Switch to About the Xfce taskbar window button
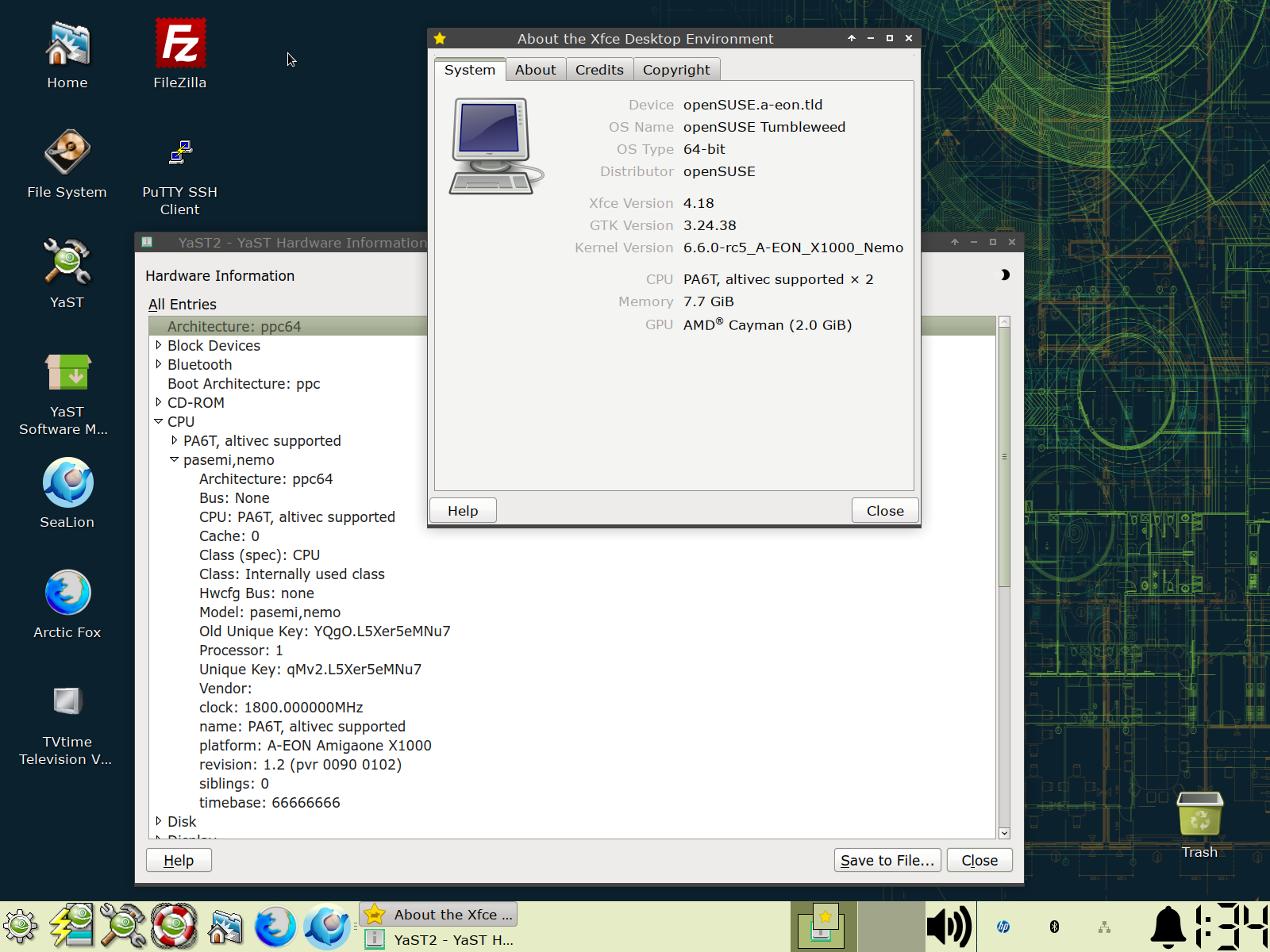The width and height of the screenshot is (1270, 952). pyautogui.click(x=439, y=915)
